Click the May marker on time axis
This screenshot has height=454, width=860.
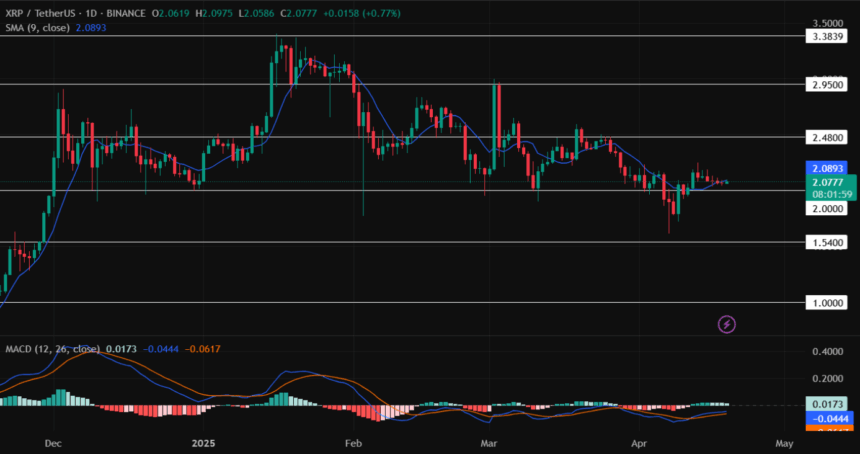coord(784,442)
